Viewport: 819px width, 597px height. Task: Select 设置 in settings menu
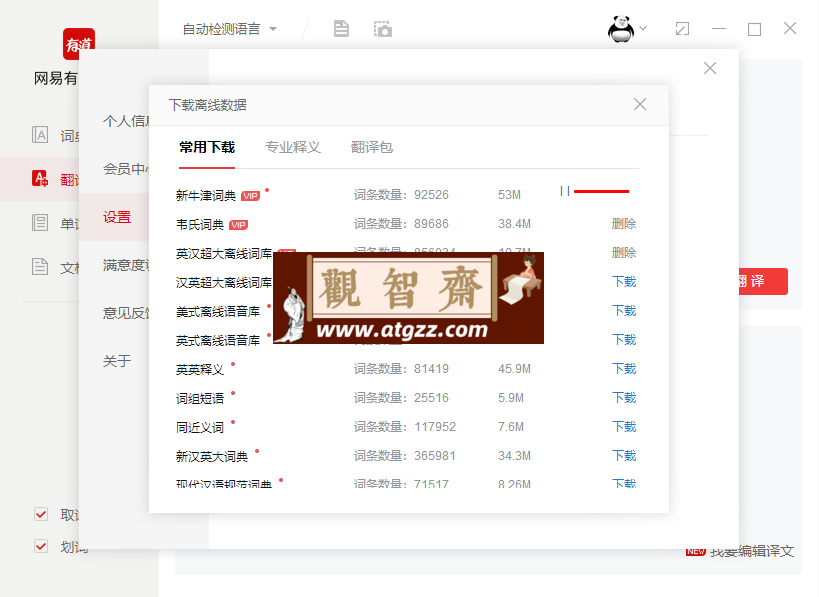coord(117,217)
